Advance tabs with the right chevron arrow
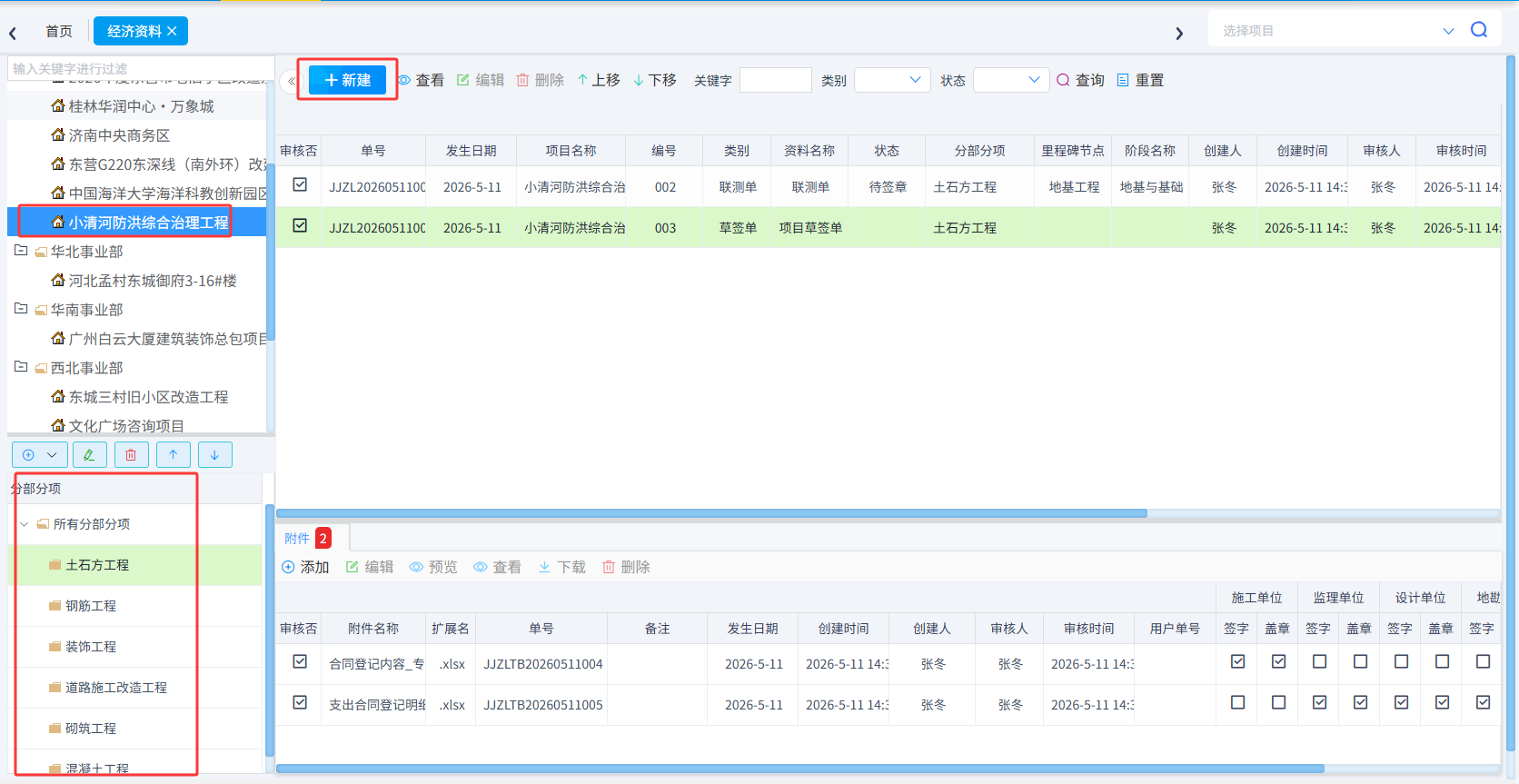This screenshot has width=1519, height=784. [1179, 34]
